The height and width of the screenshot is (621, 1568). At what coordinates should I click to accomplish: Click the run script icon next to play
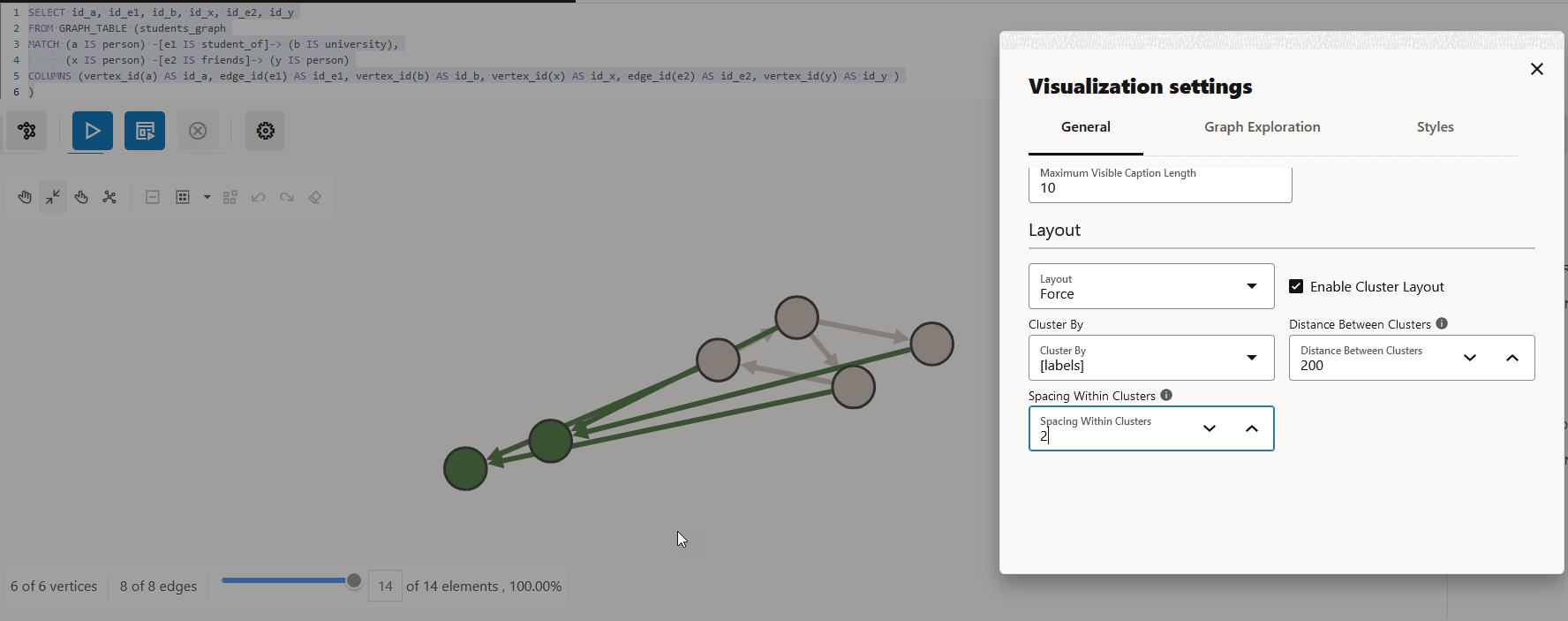pyautogui.click(x=144, y=131)
